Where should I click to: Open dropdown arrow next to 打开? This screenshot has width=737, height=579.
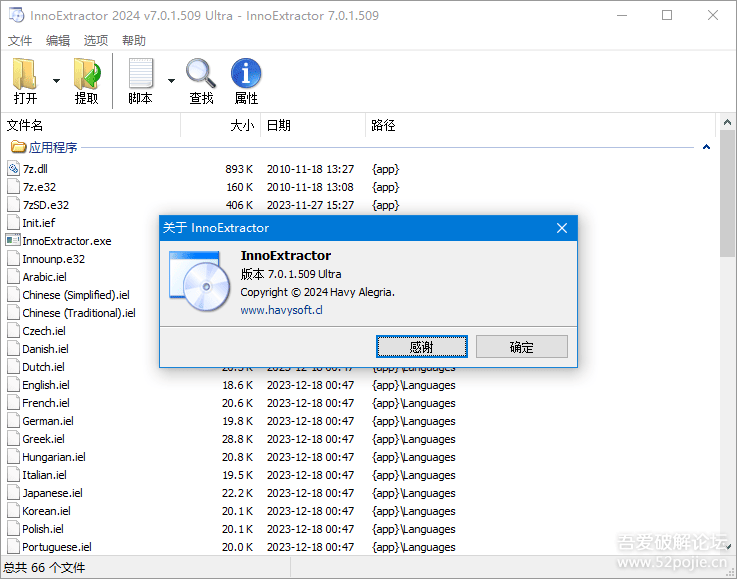(56, 81)
